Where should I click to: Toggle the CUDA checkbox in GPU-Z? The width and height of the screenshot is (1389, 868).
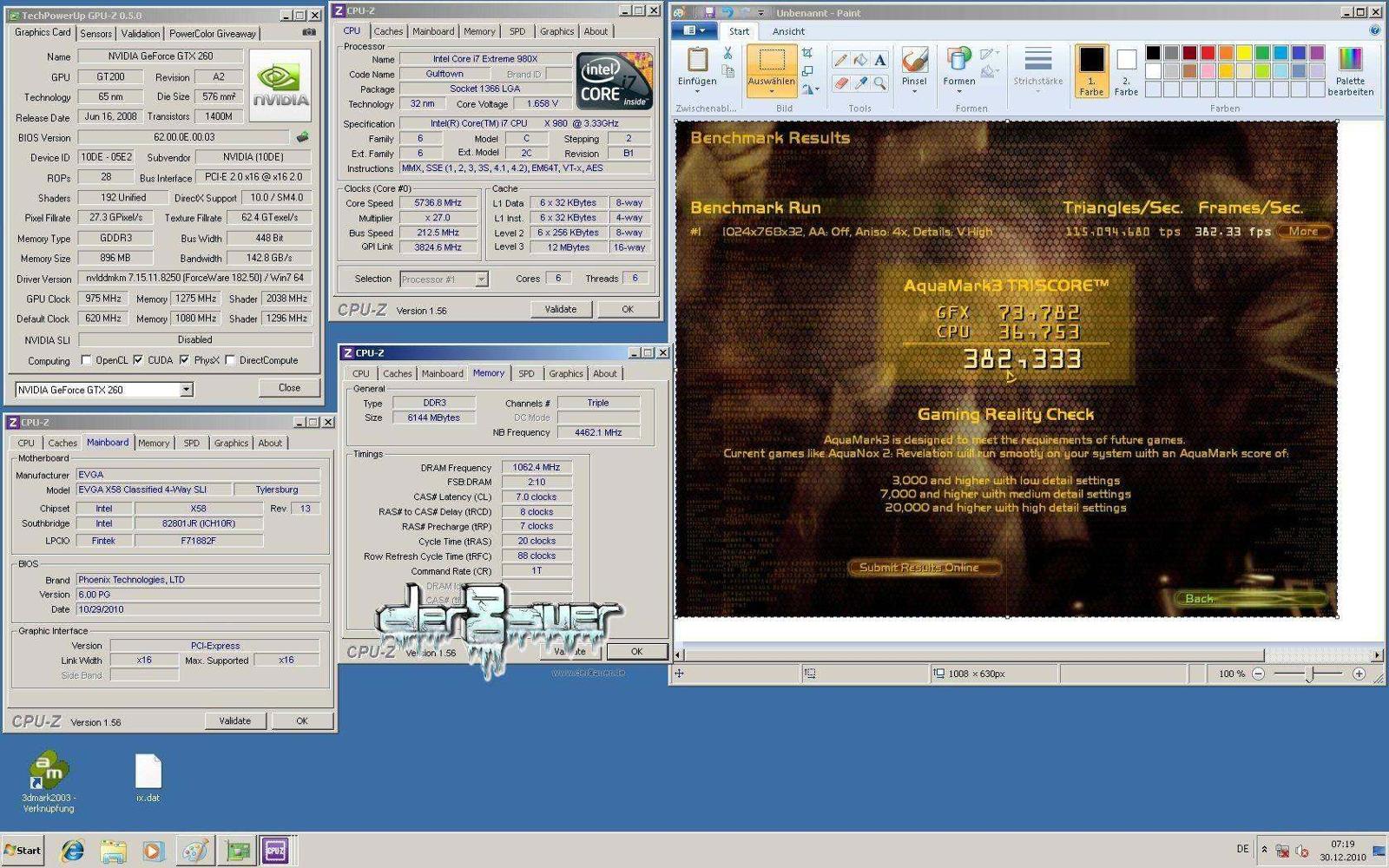(x=137, y=360)
